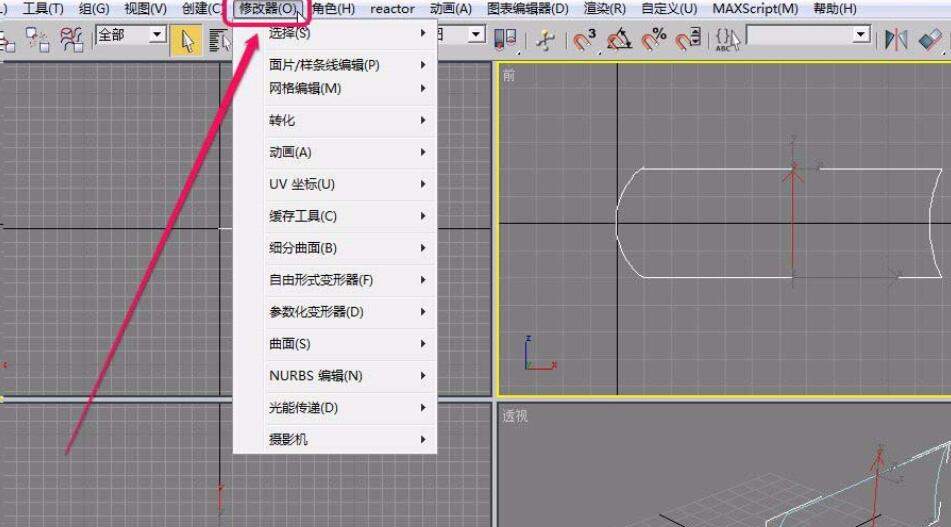Click the Select and Manipulate icon
951x527 pixels.
(x=545, y=40)
